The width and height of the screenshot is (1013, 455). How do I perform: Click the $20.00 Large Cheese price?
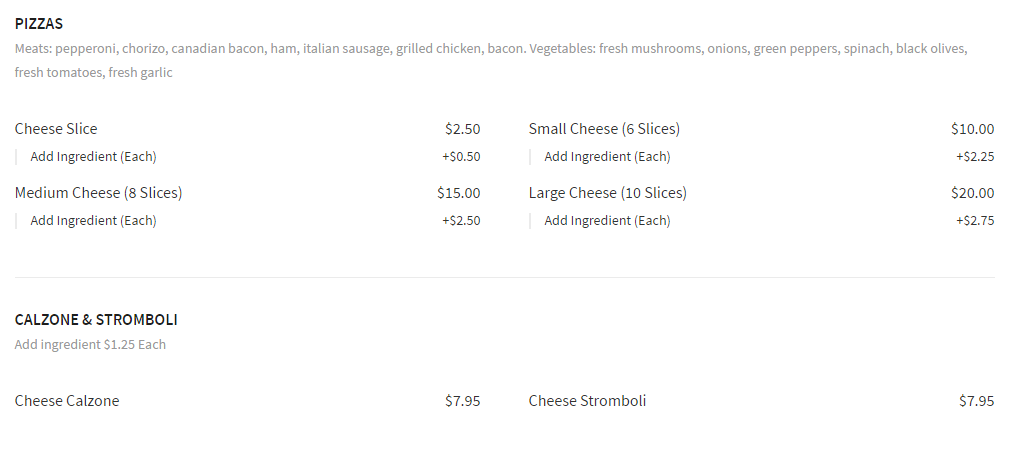(972, 193)
